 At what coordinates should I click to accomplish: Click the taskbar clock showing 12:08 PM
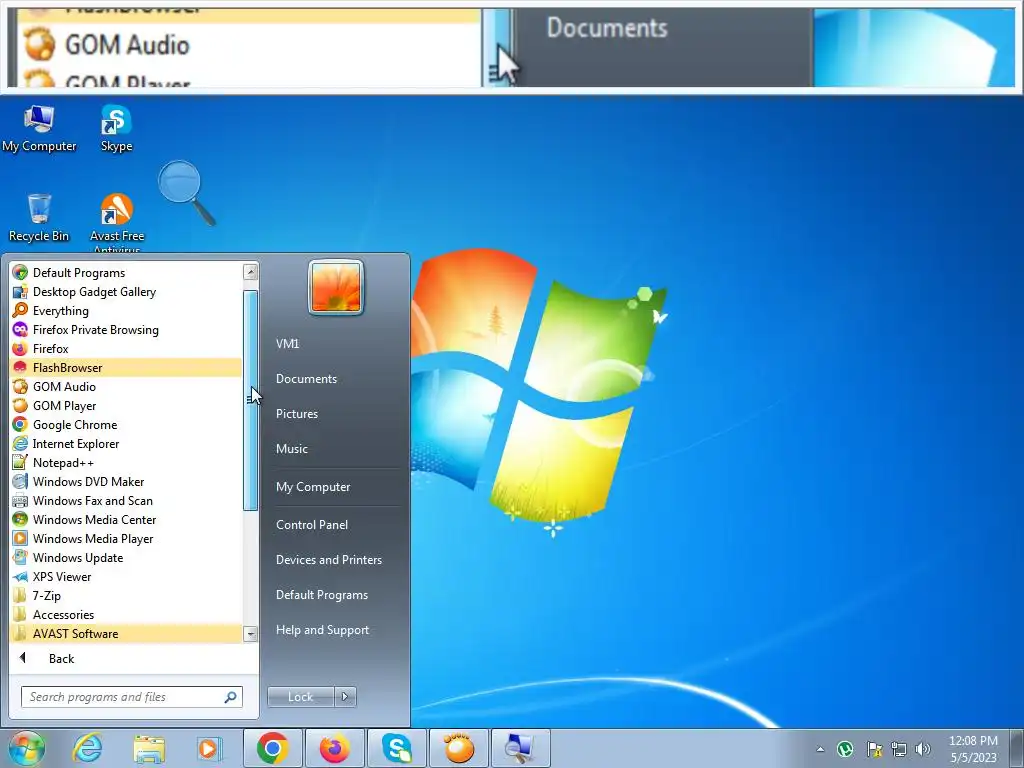[973, 749]
